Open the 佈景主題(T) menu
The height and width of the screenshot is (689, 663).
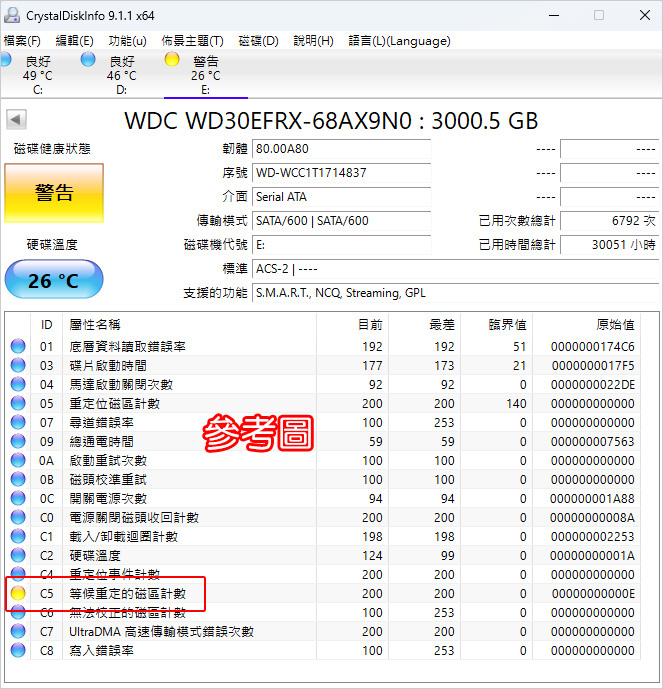(192, 41)
